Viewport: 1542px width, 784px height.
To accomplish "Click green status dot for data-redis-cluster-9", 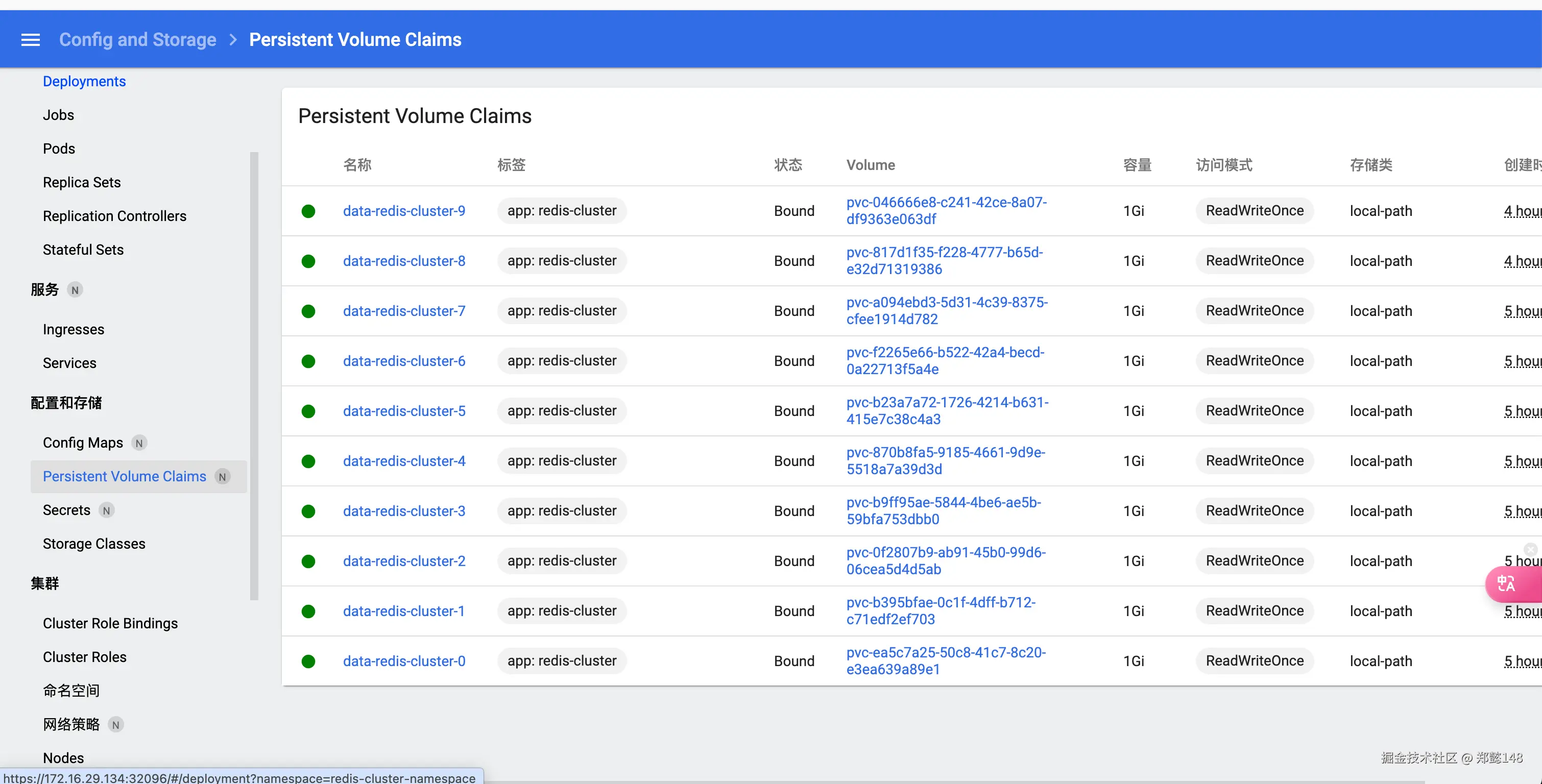I will click(308, 211).
